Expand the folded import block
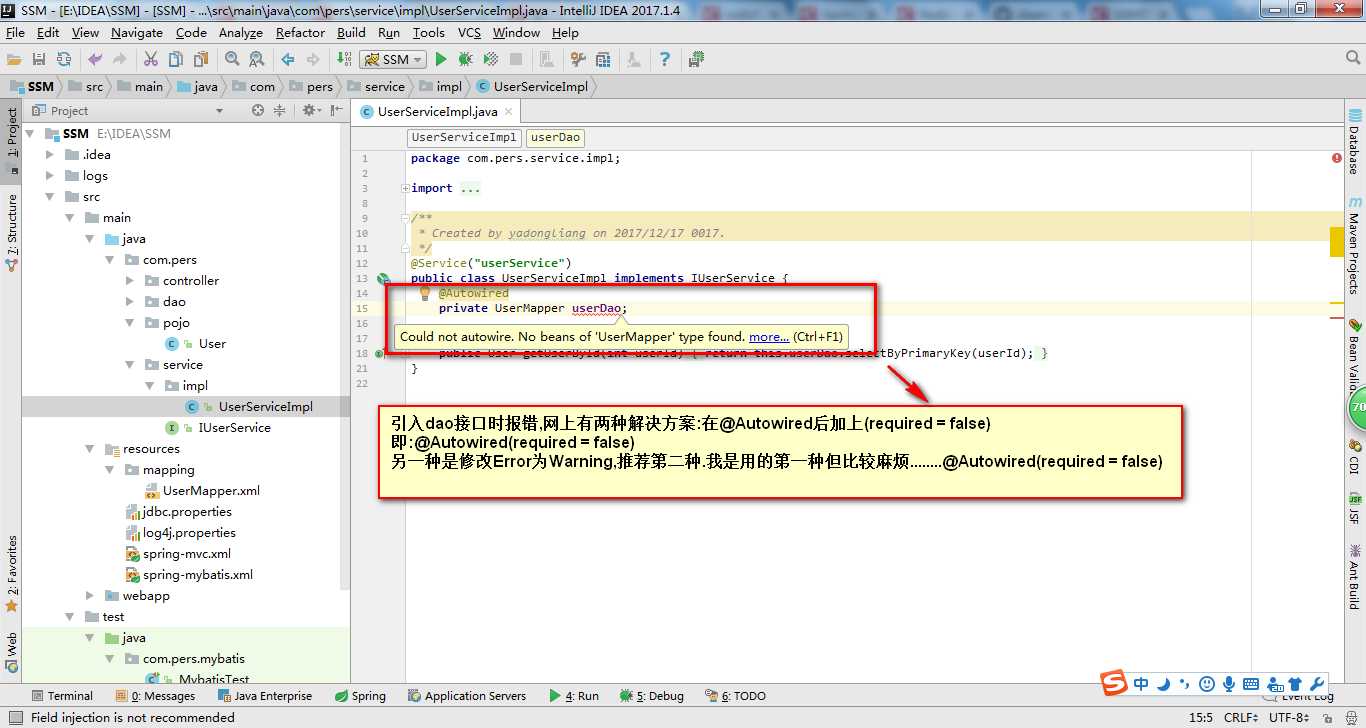 click(x=404, y=188)
